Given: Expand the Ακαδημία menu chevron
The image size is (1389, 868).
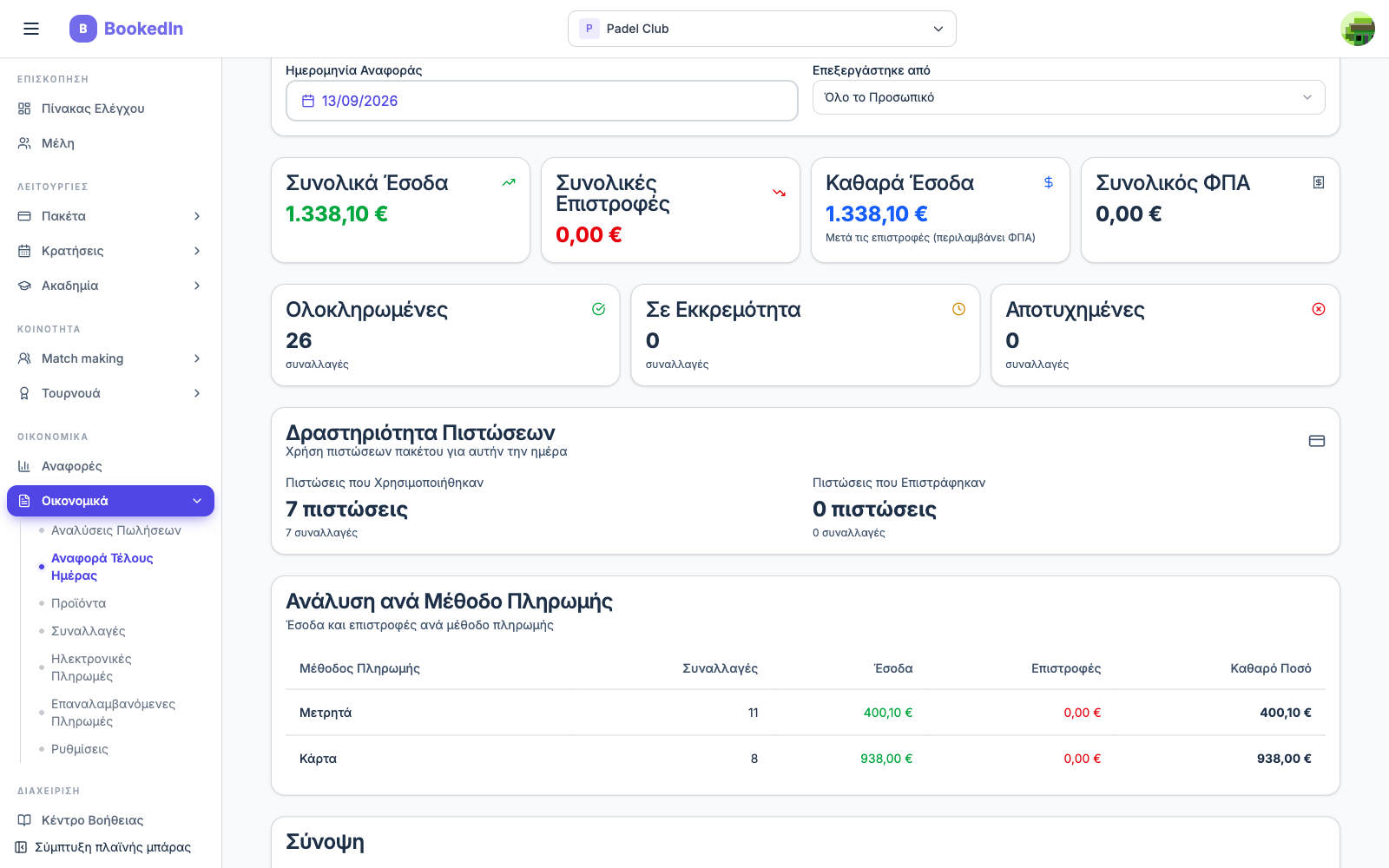Looking at the screenshot, I should [197, 286].
